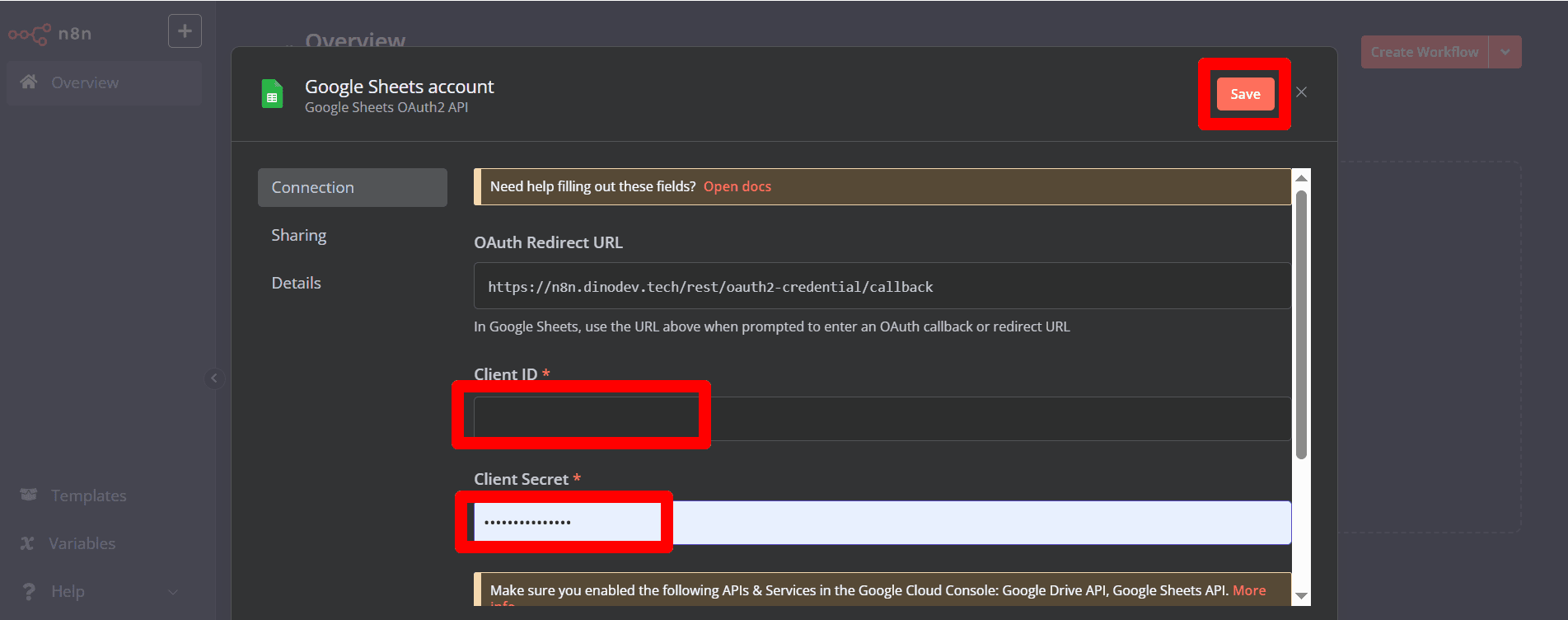Select the Connection tab
This screenshot has height=620, width=1568.
(353, 187)
